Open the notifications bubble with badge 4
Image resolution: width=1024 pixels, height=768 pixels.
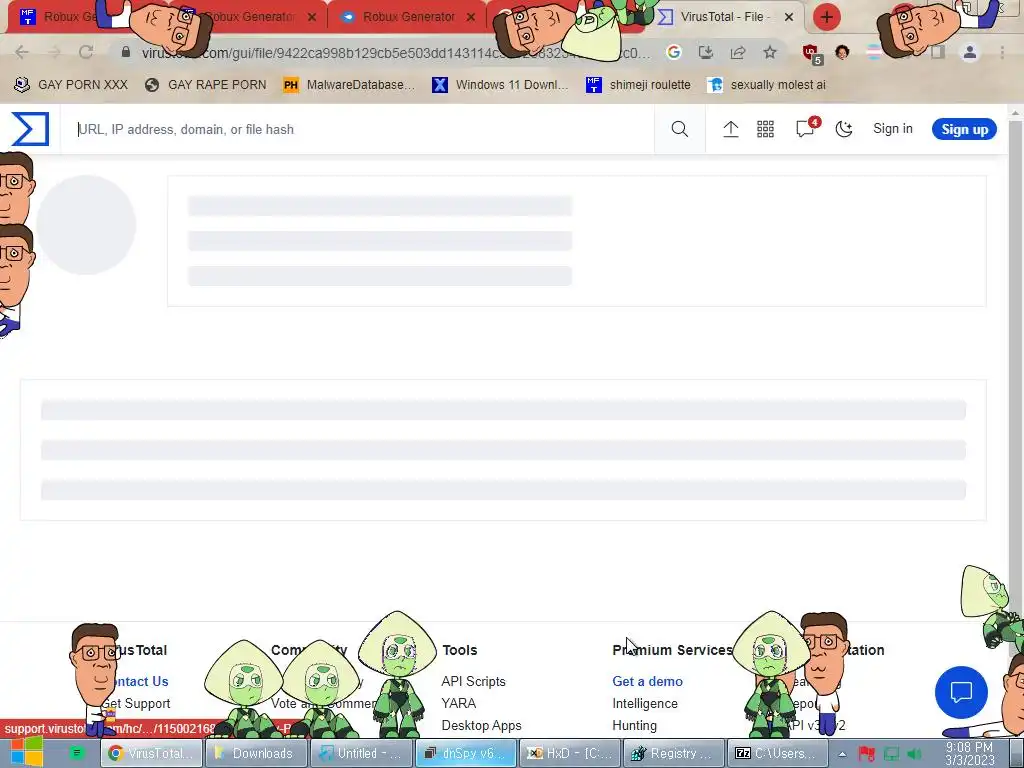(x=807, y=127)
